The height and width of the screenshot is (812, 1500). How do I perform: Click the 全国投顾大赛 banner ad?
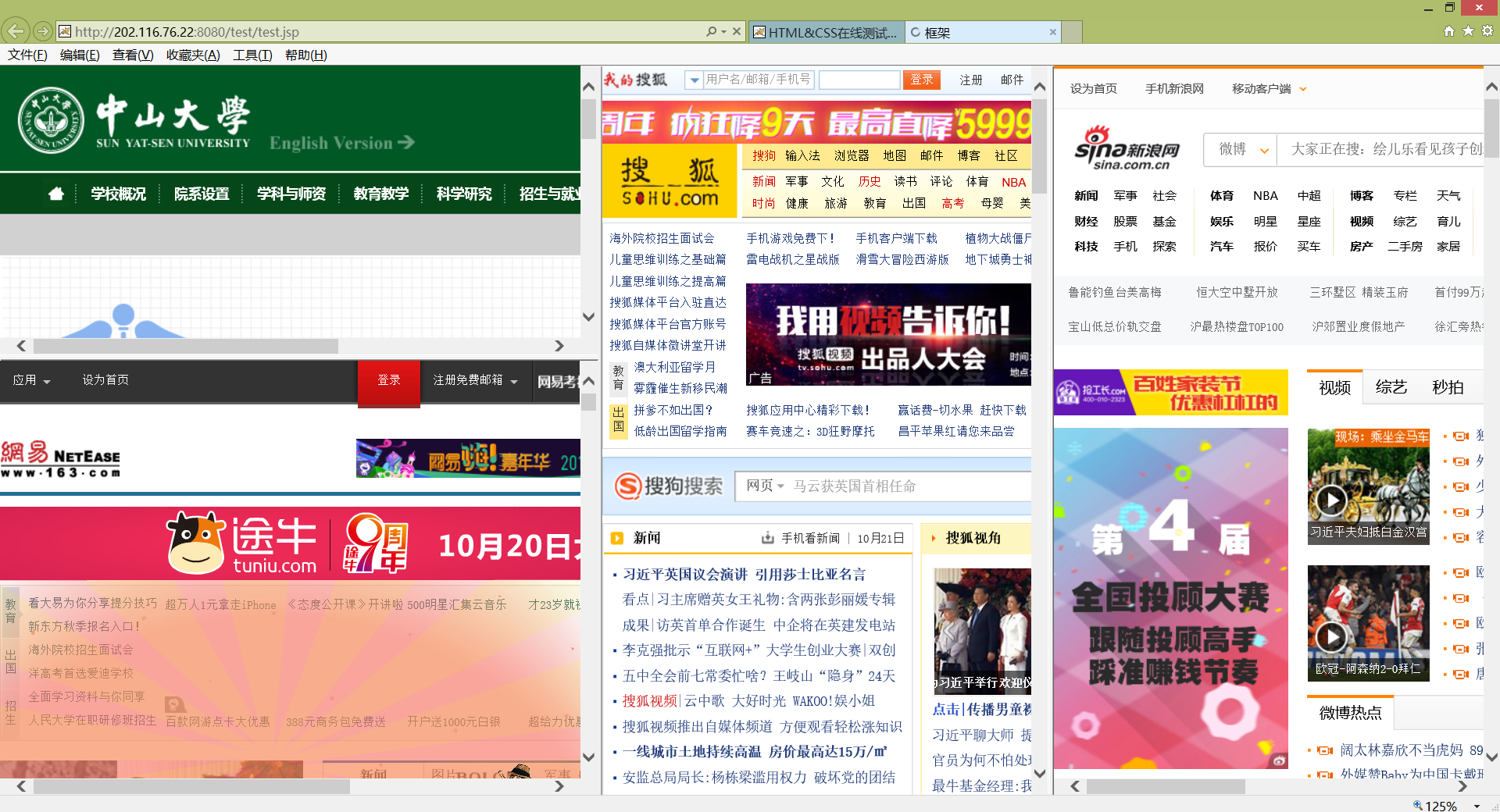[x=1170, y=598]
